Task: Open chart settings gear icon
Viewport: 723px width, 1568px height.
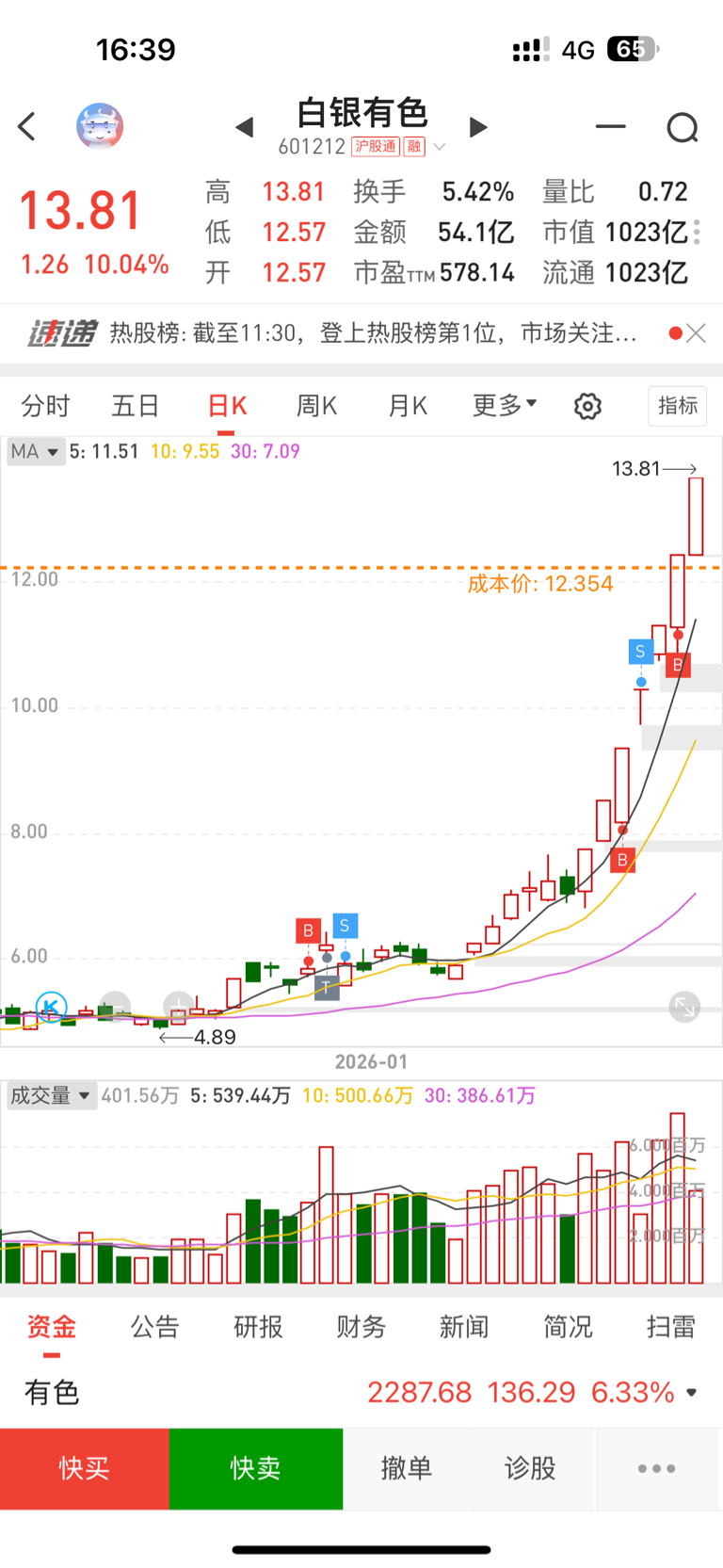Action: click(x=587, y=407)
